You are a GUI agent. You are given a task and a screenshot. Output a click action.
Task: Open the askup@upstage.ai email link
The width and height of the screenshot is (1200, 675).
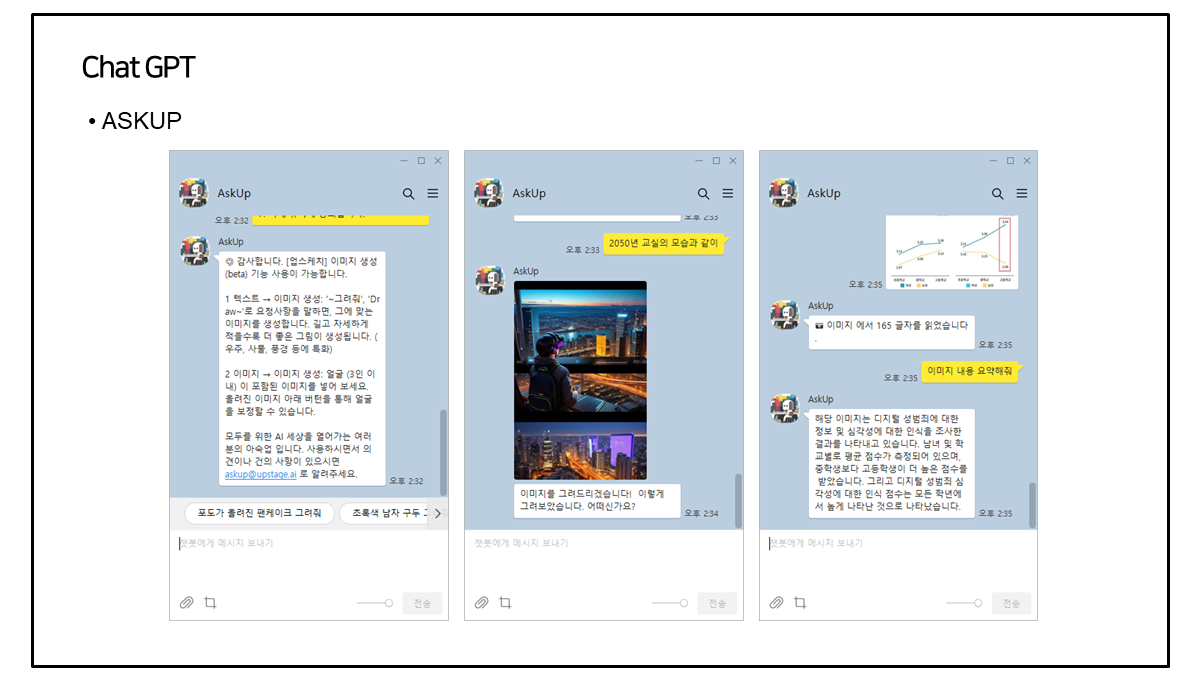260,474
